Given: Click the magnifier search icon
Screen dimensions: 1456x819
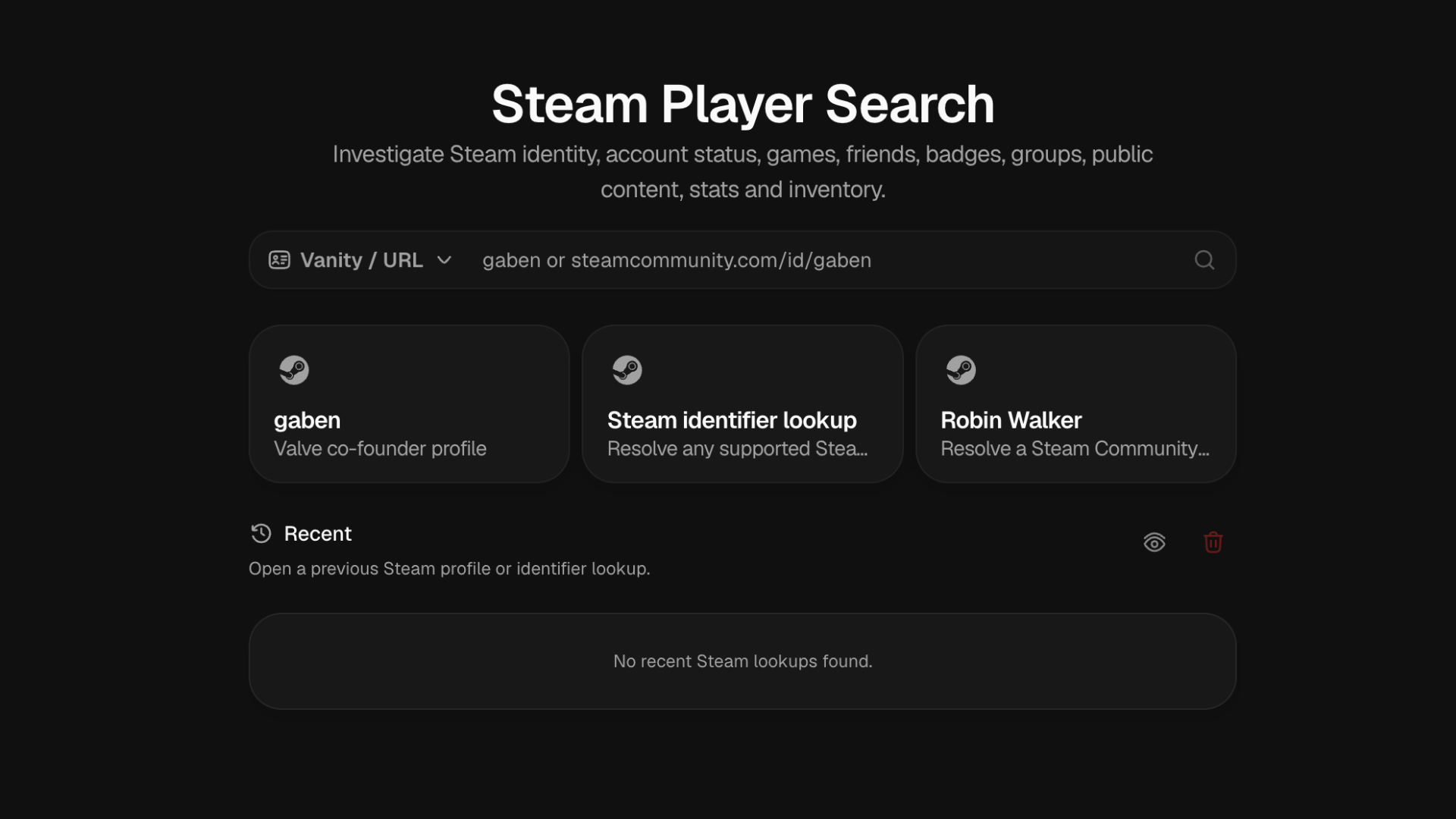Looking at the screenshot, I should point(1204,260).
